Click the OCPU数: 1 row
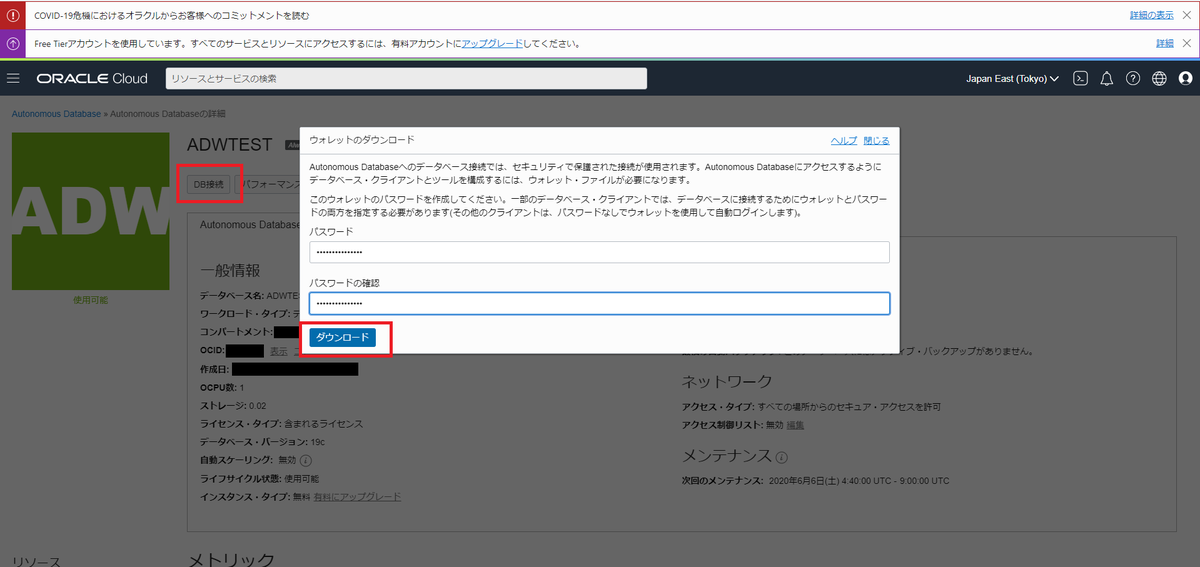The height and width of the screenshot is (567, 1200). [x=222, y=387]
